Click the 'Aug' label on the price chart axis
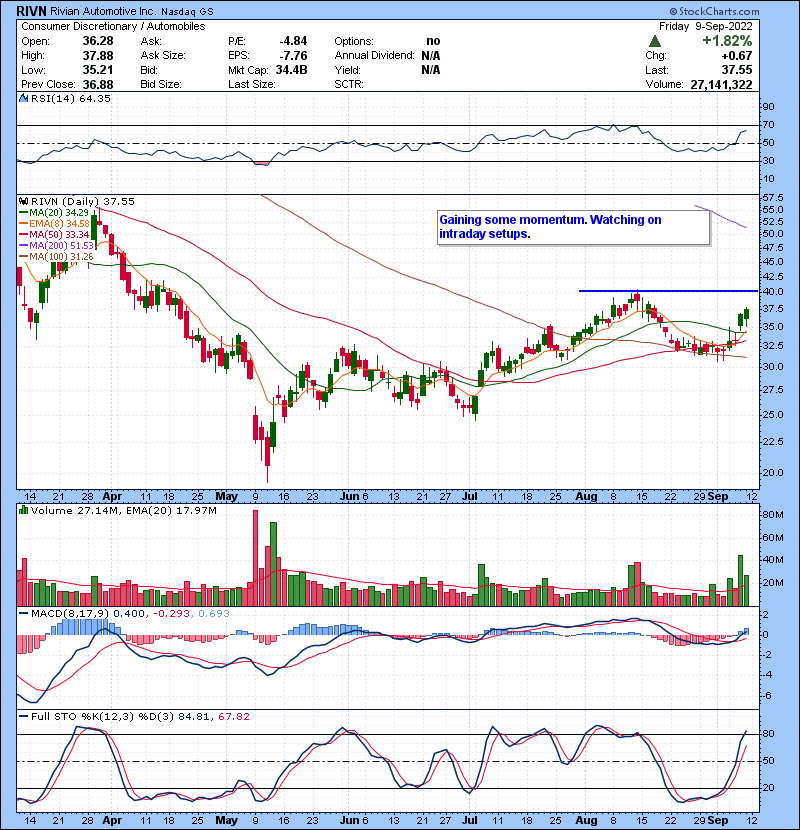The width and height of the screenshot is (800, 830). pos(586,497)
